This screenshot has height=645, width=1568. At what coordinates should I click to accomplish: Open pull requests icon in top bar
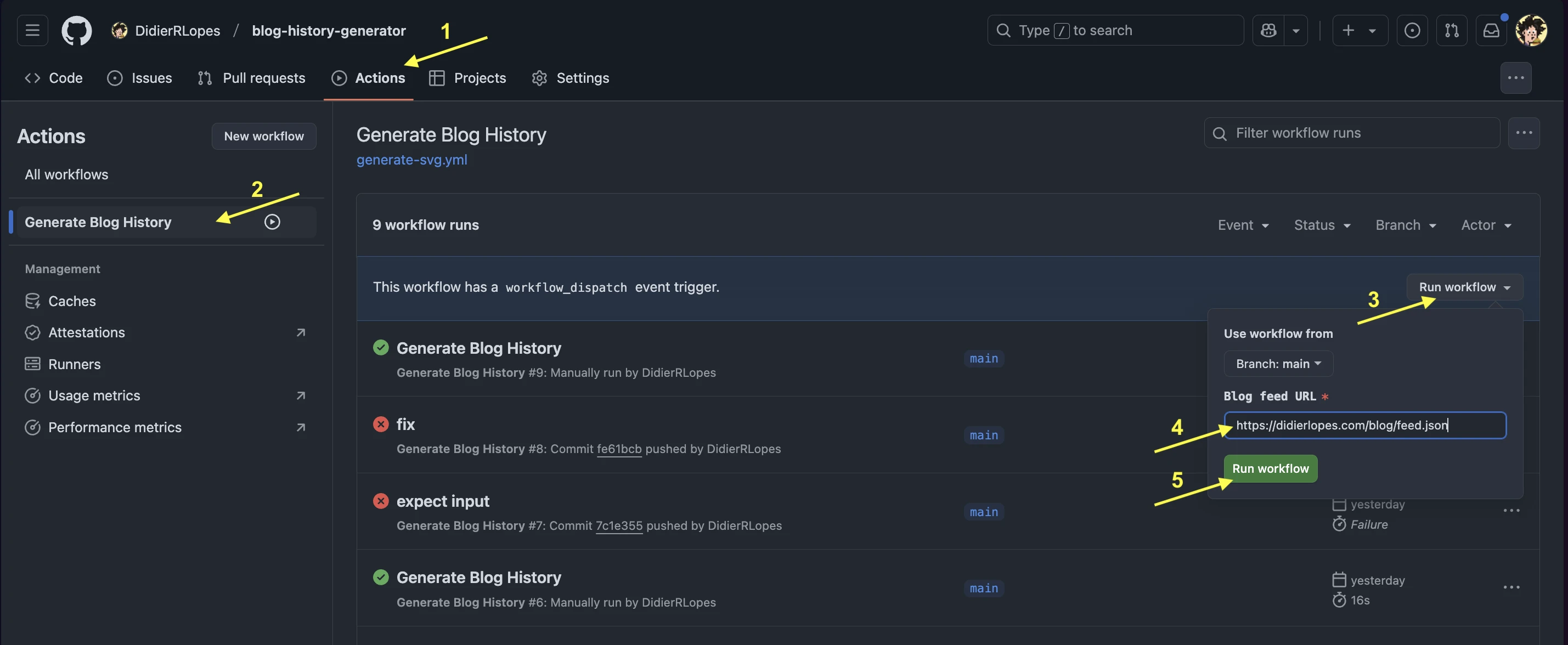pos(1452,30)
